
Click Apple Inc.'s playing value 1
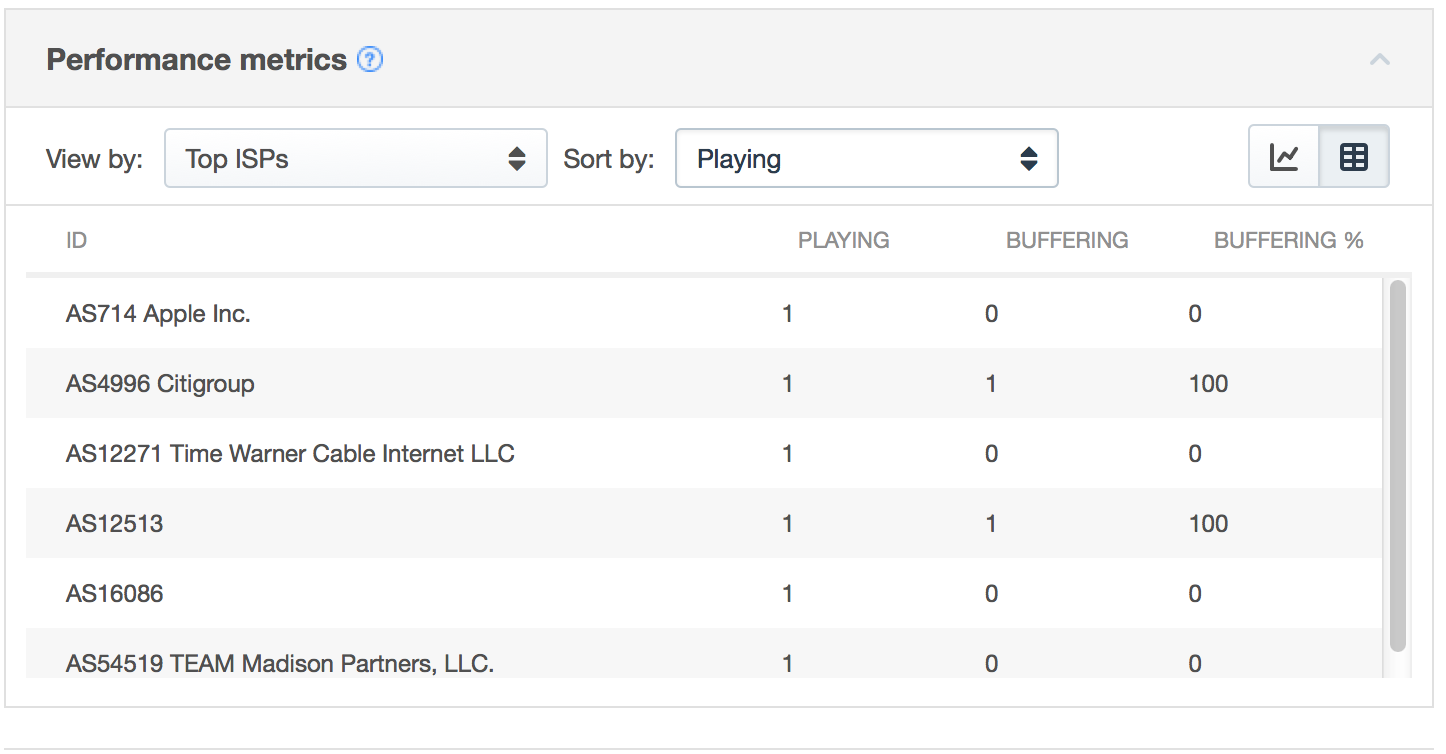point(788,314)
